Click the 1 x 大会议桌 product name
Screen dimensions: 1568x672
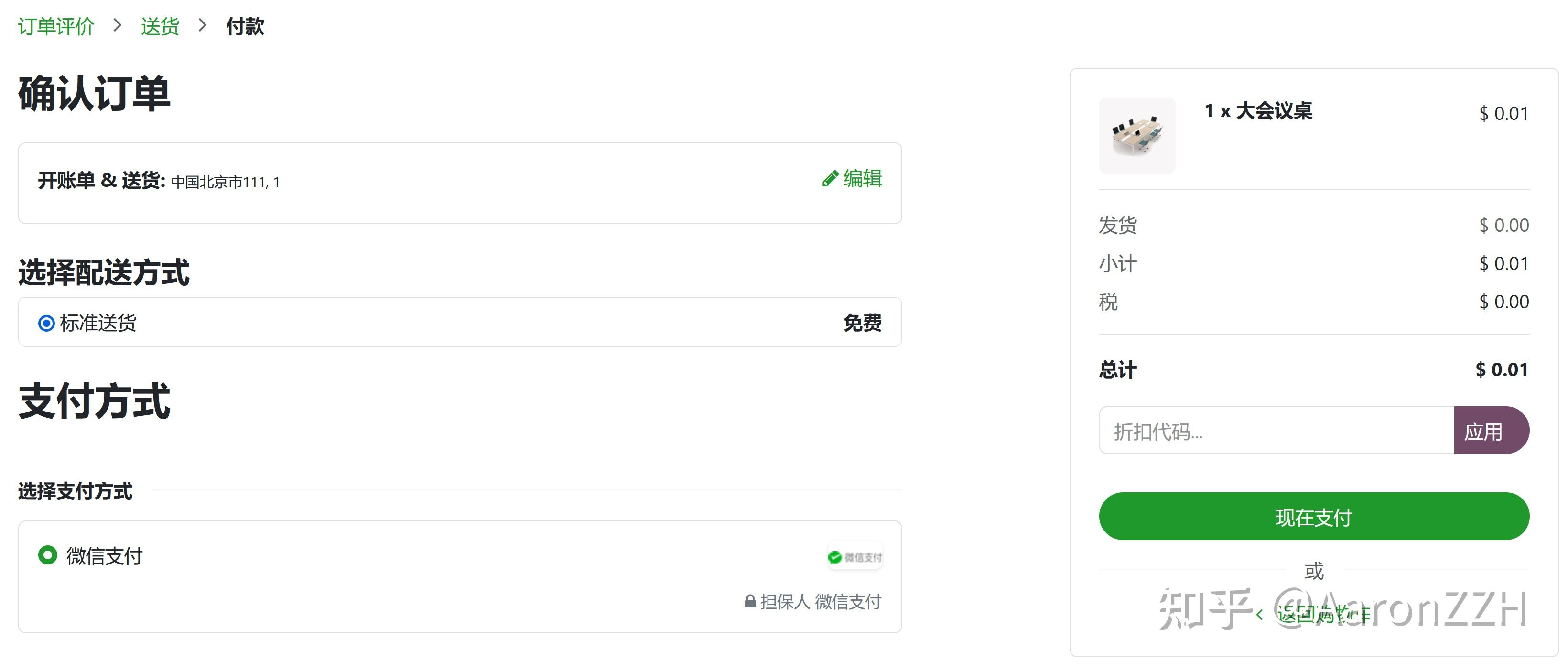[1258, 111]
